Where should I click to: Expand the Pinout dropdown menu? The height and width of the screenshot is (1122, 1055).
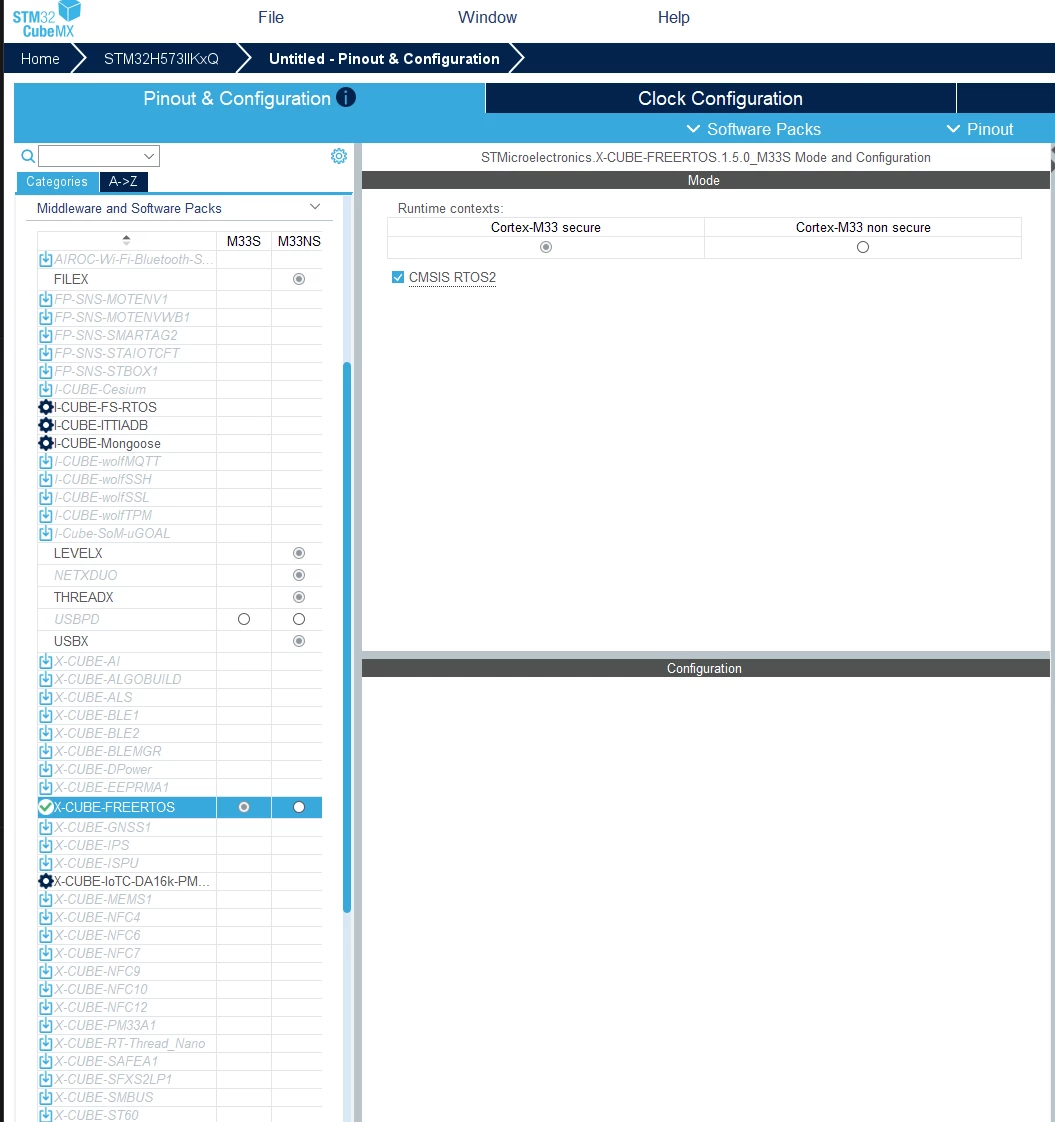coord(980,129)
